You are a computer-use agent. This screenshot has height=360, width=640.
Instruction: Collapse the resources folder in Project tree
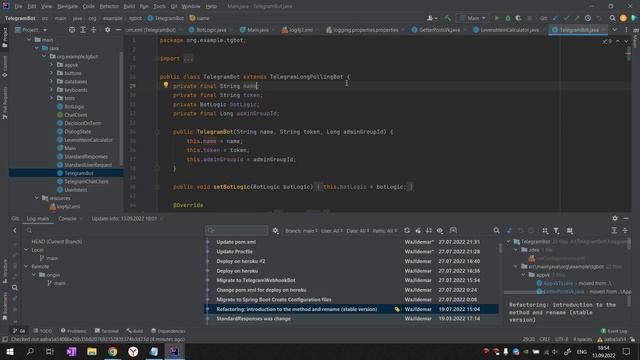[37, 198]
